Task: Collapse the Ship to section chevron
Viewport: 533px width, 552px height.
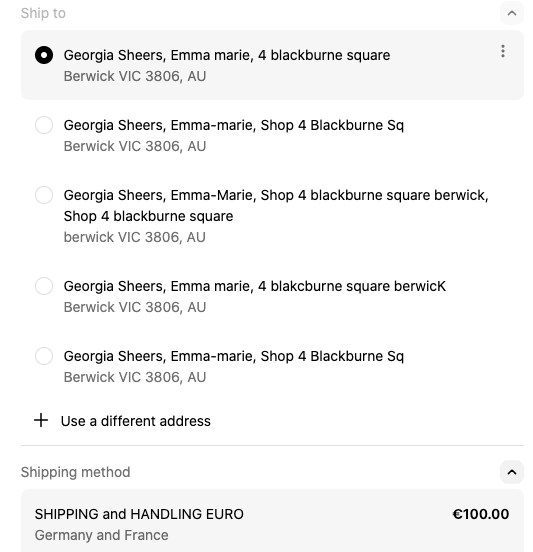Action: [512, 13]
